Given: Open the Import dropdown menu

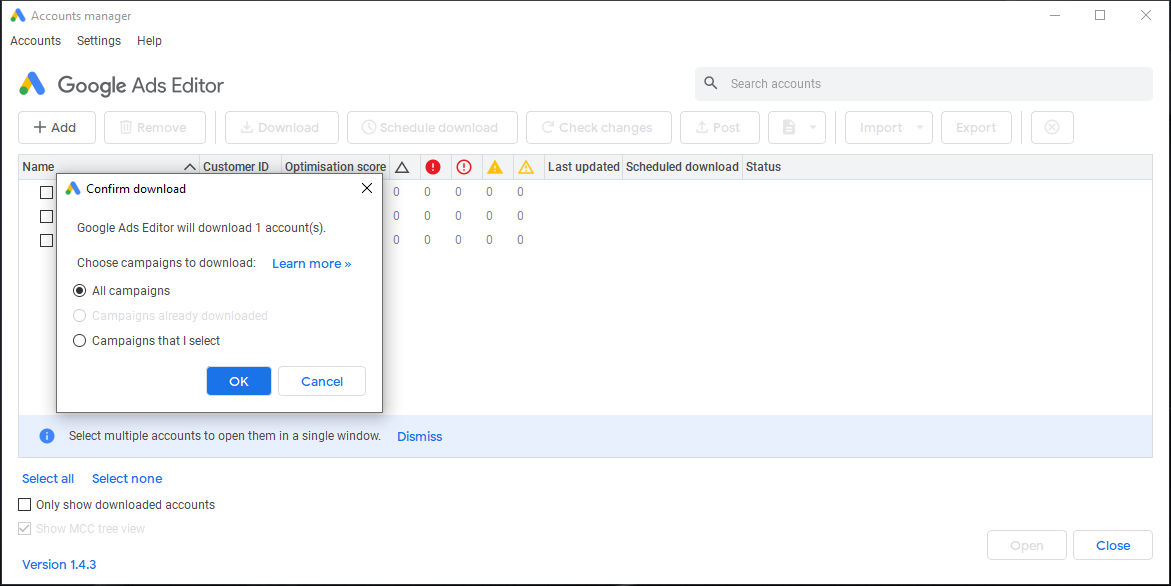Looking at the screenshot, I should pyautogui.click(x=919, y=127).
